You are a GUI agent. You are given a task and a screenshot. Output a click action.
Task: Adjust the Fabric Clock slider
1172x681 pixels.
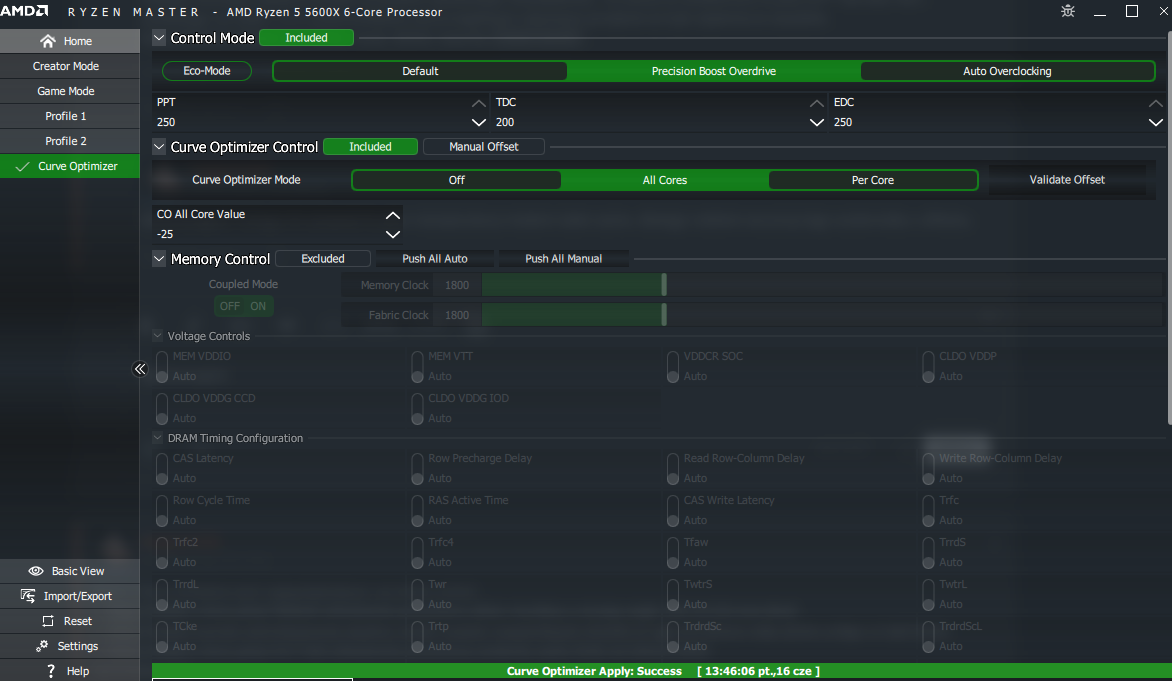coord(664,315)
